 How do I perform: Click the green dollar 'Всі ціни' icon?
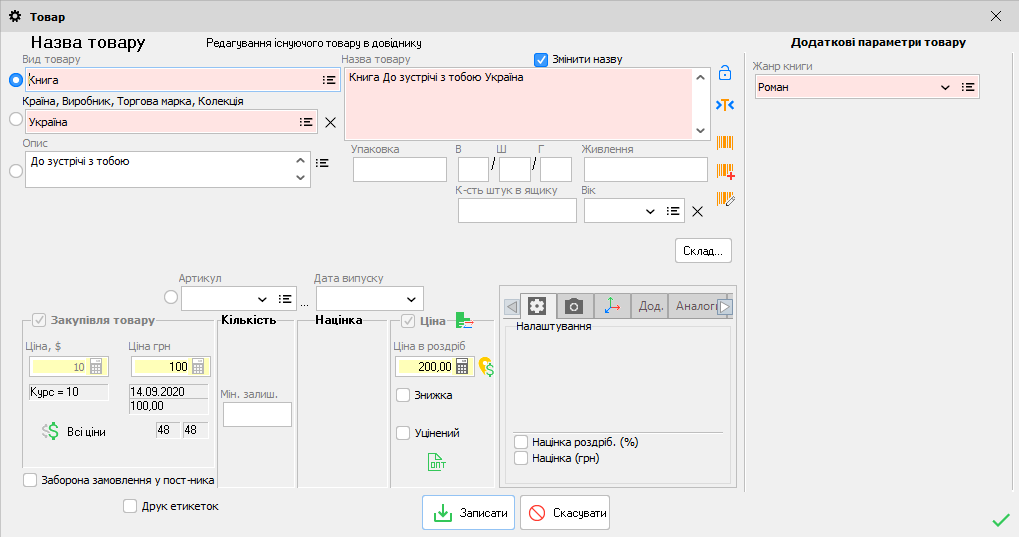tap(51, 431)
